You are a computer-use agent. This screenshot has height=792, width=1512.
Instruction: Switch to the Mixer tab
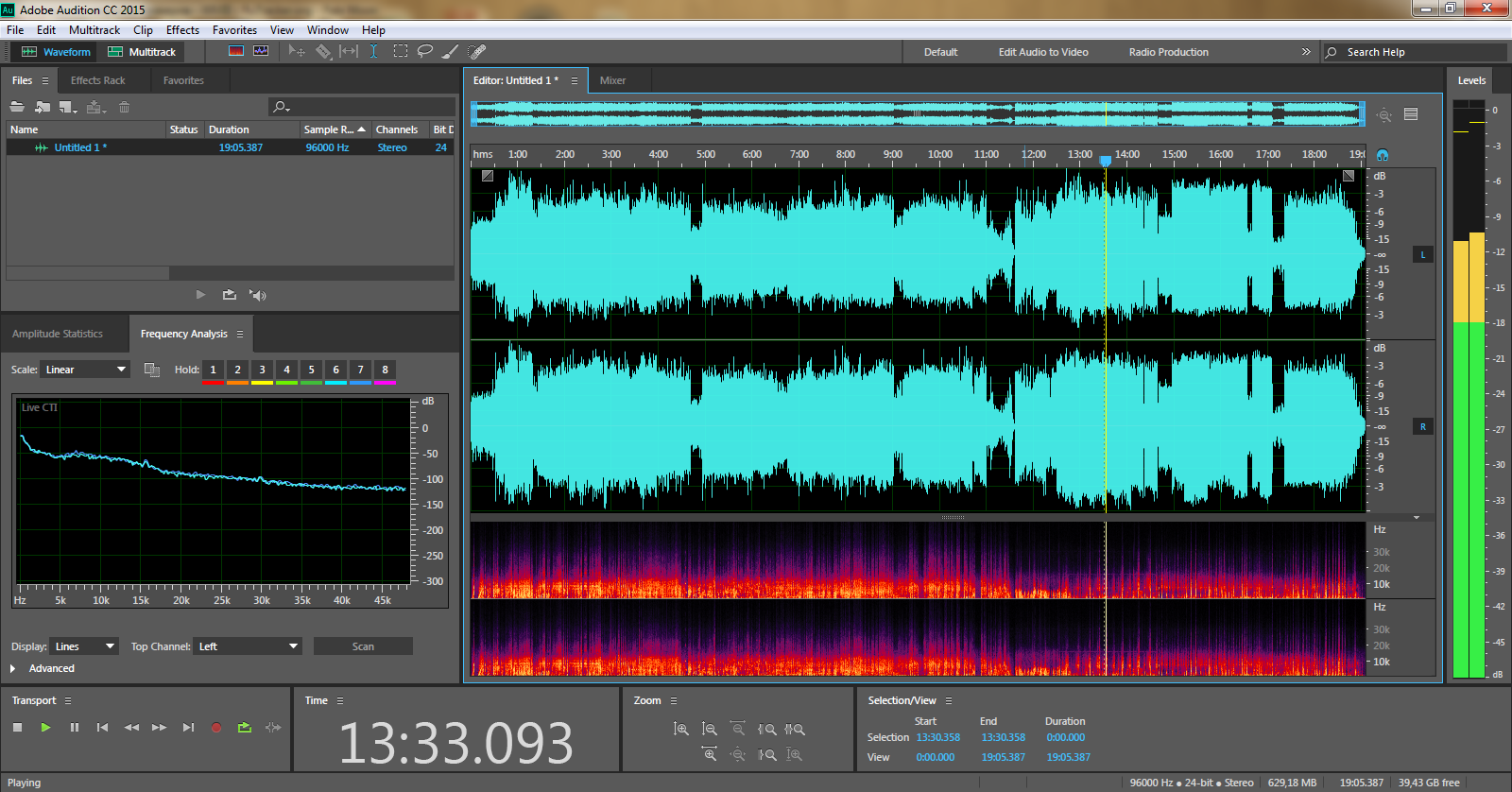(612, 80)
